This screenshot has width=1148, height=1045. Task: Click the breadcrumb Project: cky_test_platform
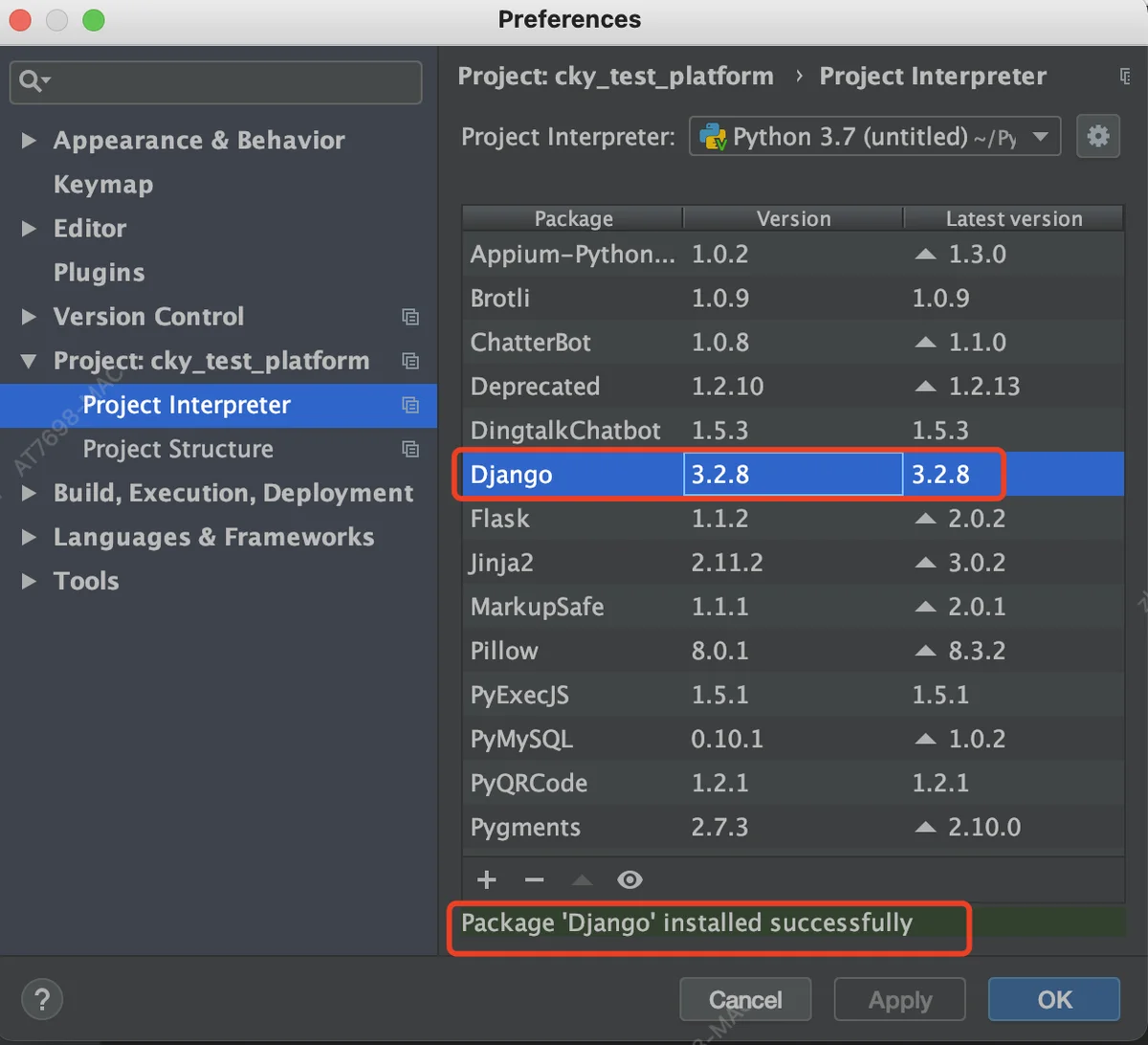[616, 77]
